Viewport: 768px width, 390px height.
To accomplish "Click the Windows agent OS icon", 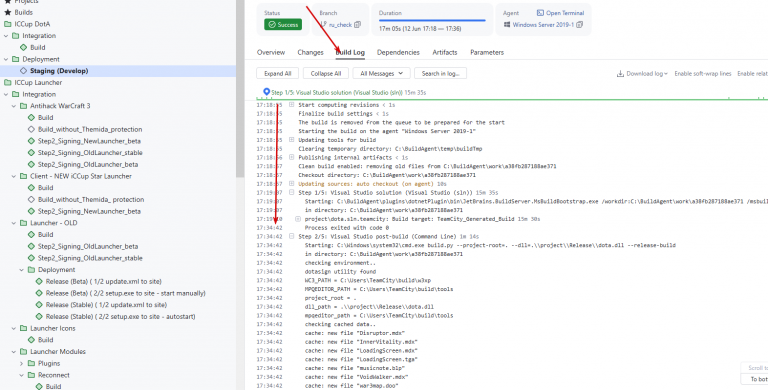I will (507, 24).
